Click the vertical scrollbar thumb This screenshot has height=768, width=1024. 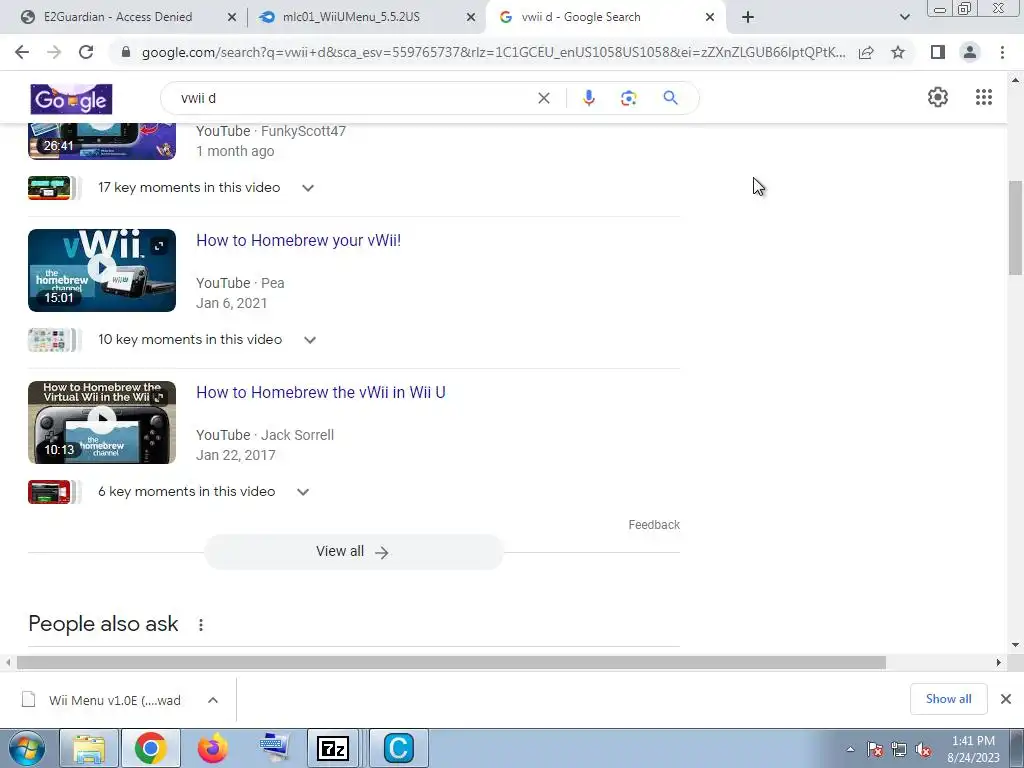(x=1015, y=228)
